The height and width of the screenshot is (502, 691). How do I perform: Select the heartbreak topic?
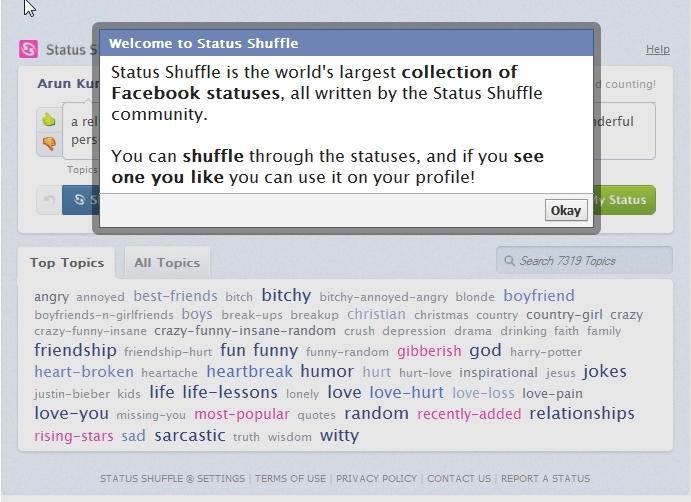[x=250, y=372]
